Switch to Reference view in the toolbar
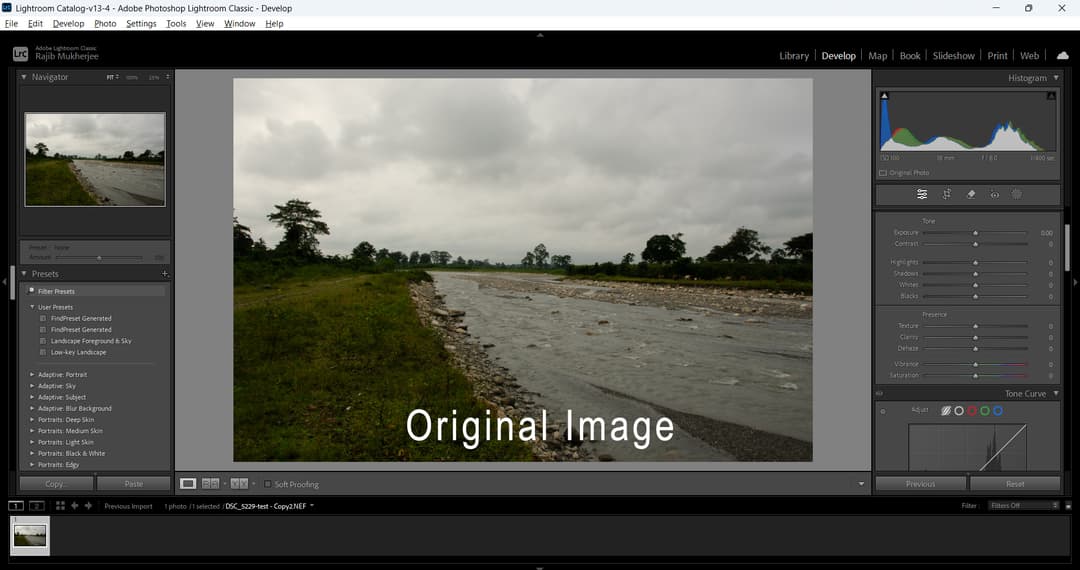This screenshot has width=1080, height=570. pos(211,484)
